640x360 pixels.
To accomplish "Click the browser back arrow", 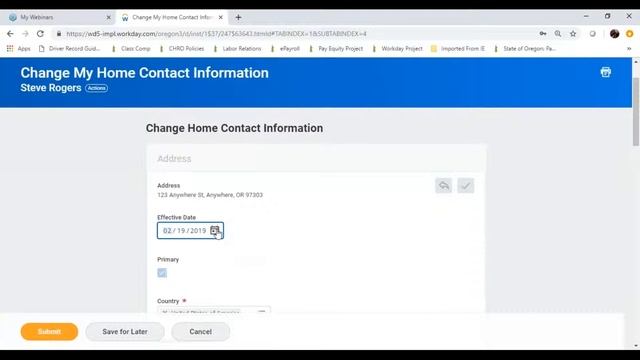I will pyautogui.click(x=10, y=34).
